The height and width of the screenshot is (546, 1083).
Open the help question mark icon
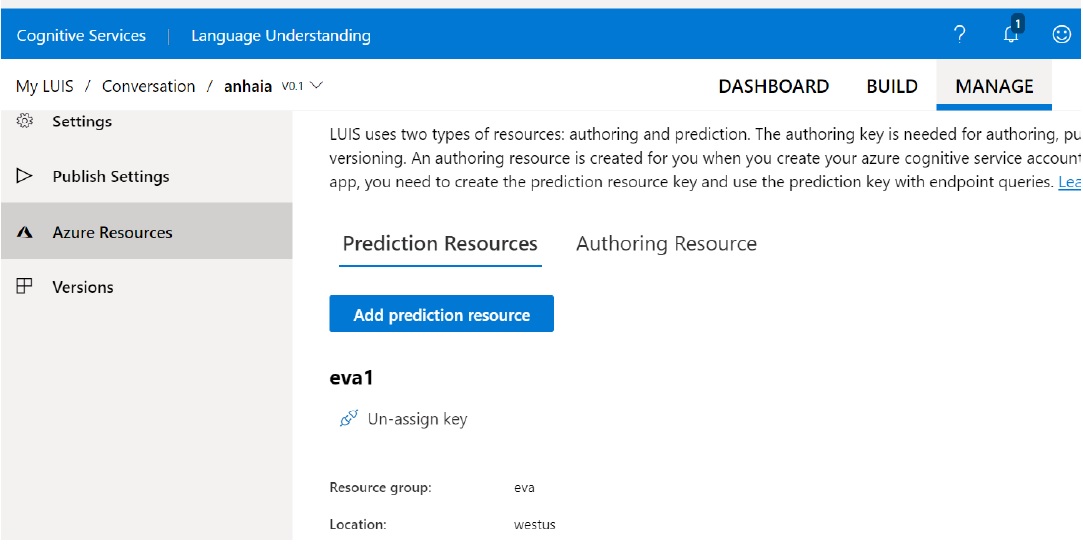[x=960, y=35]
